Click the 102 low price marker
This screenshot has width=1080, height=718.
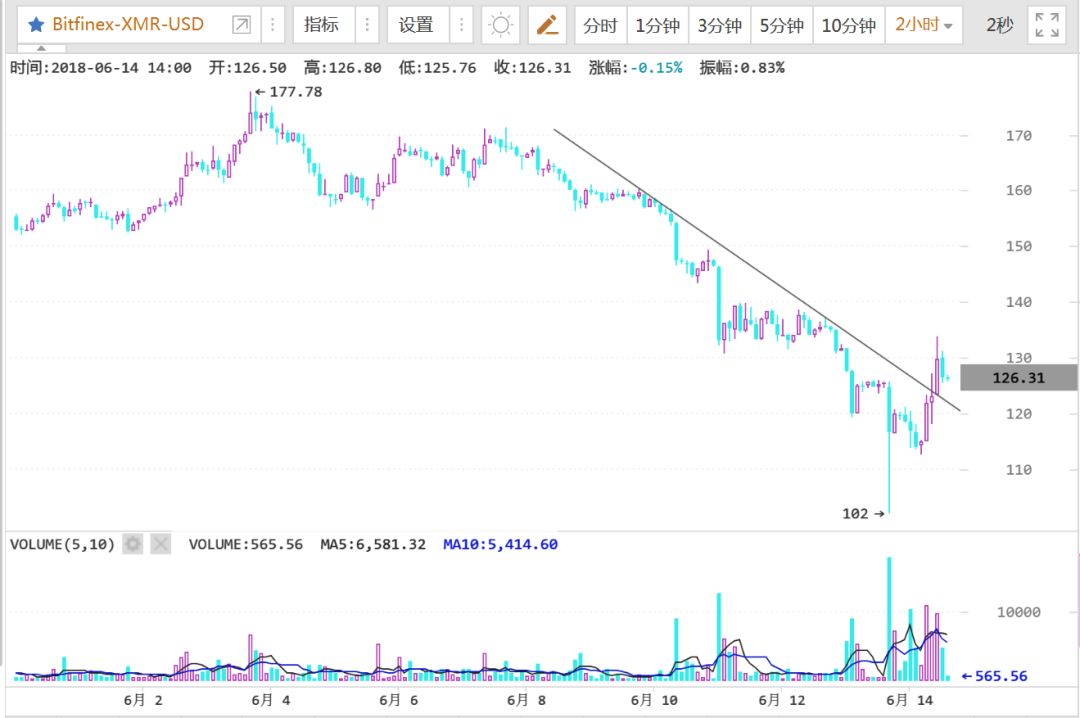click(863, 513)
